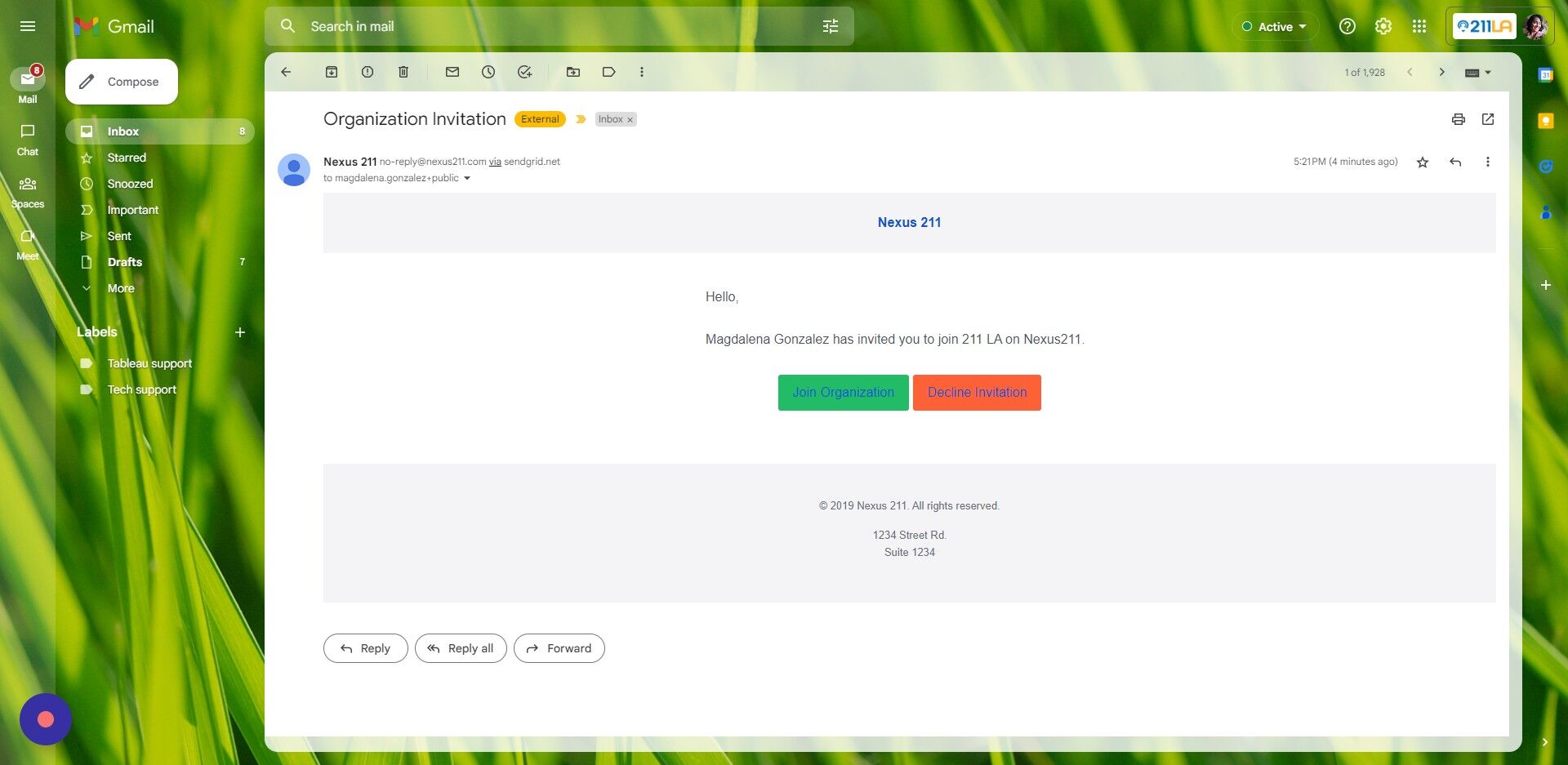The height and width of the screenshot is (765, 1568).
Task: Remove the Inbox label from this email
Action: (630, 120)
